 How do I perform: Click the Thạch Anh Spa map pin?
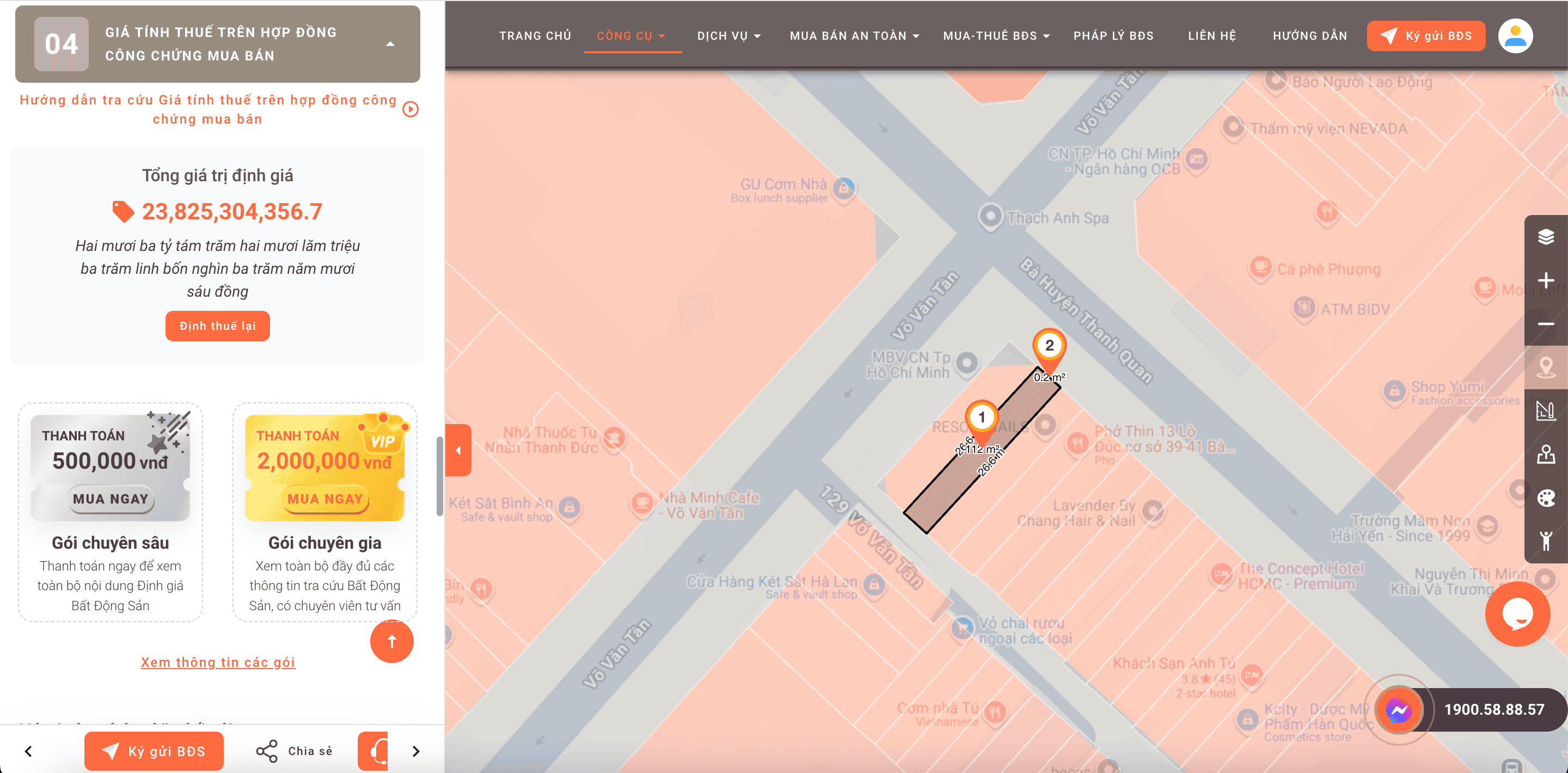pos(990,216)
